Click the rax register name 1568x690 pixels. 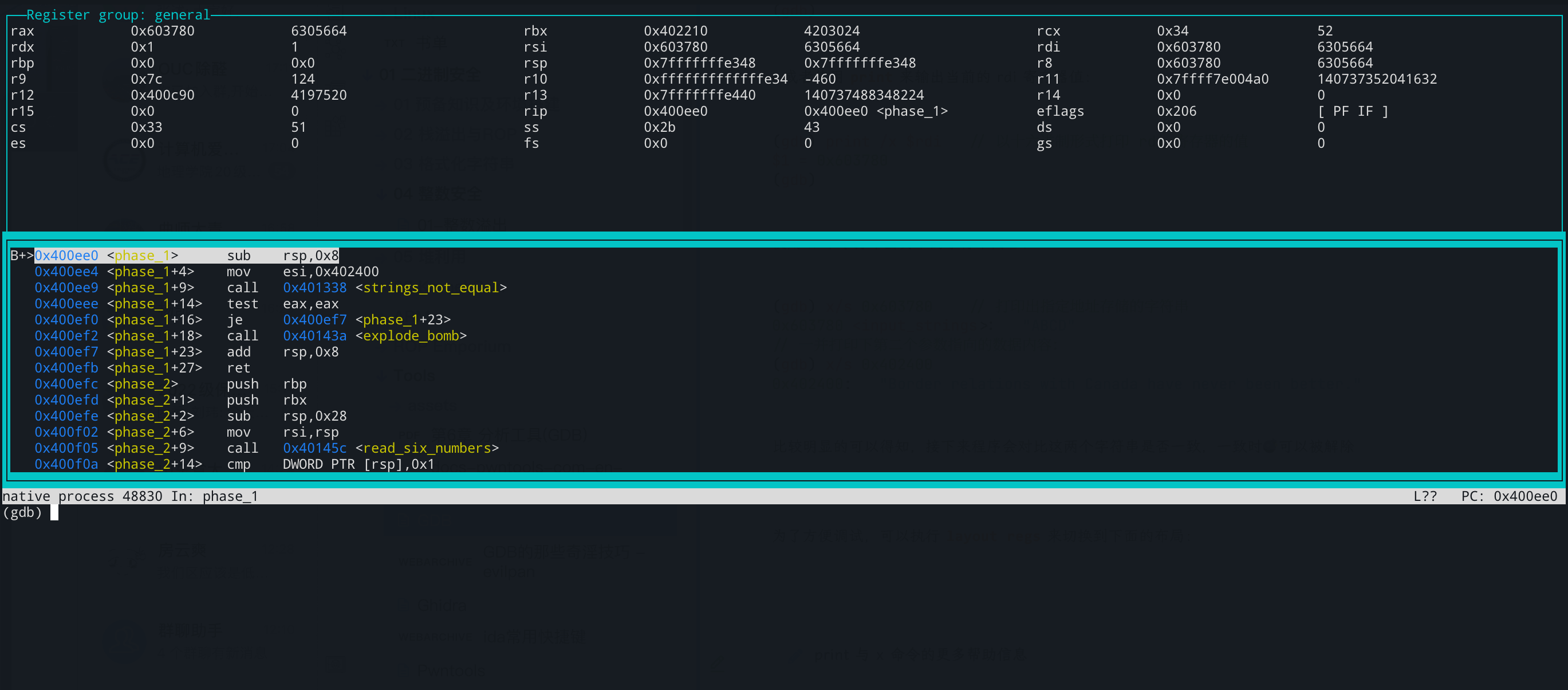coord(22,30)
